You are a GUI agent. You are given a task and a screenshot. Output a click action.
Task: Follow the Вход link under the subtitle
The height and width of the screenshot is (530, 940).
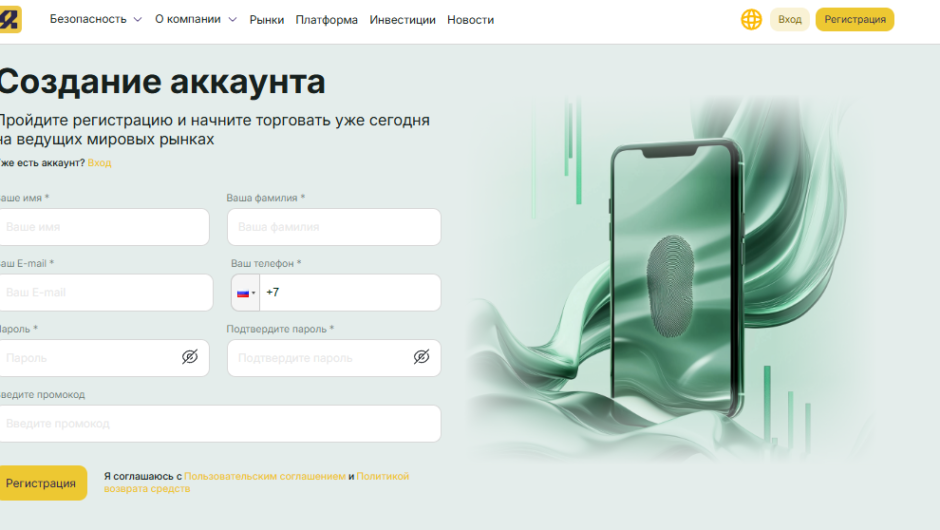point(99,162)
